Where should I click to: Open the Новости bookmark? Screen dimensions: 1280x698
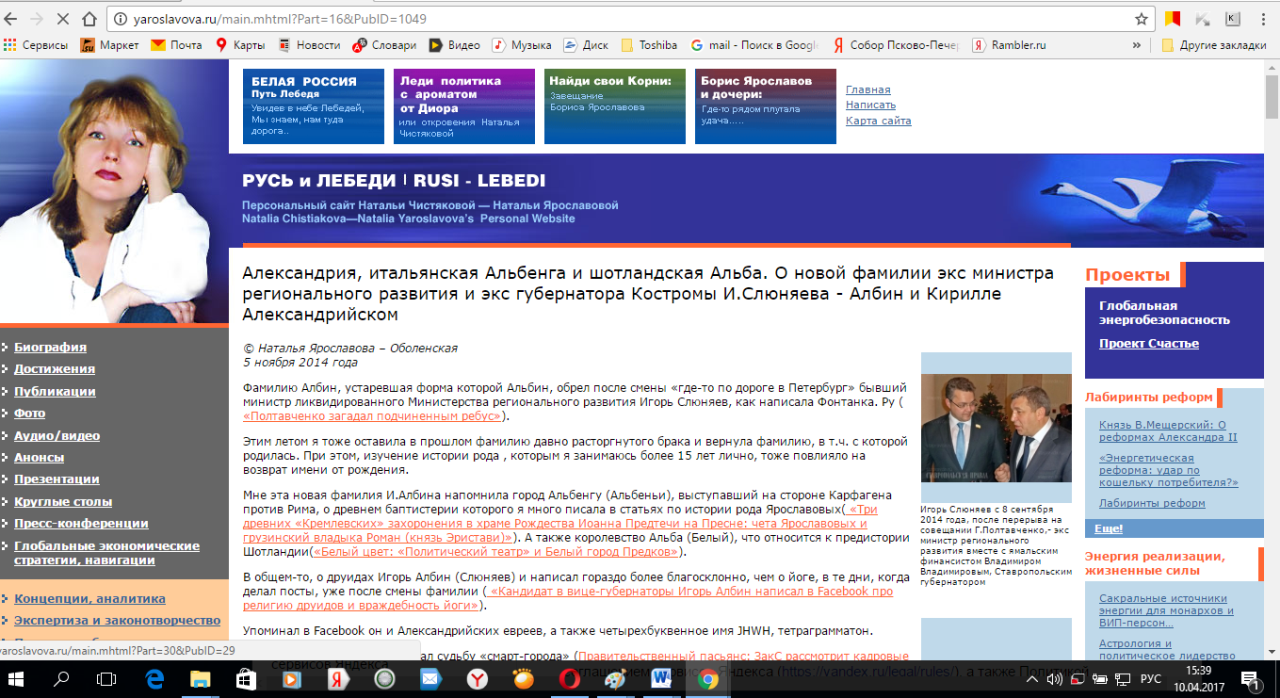coord(309,45)
